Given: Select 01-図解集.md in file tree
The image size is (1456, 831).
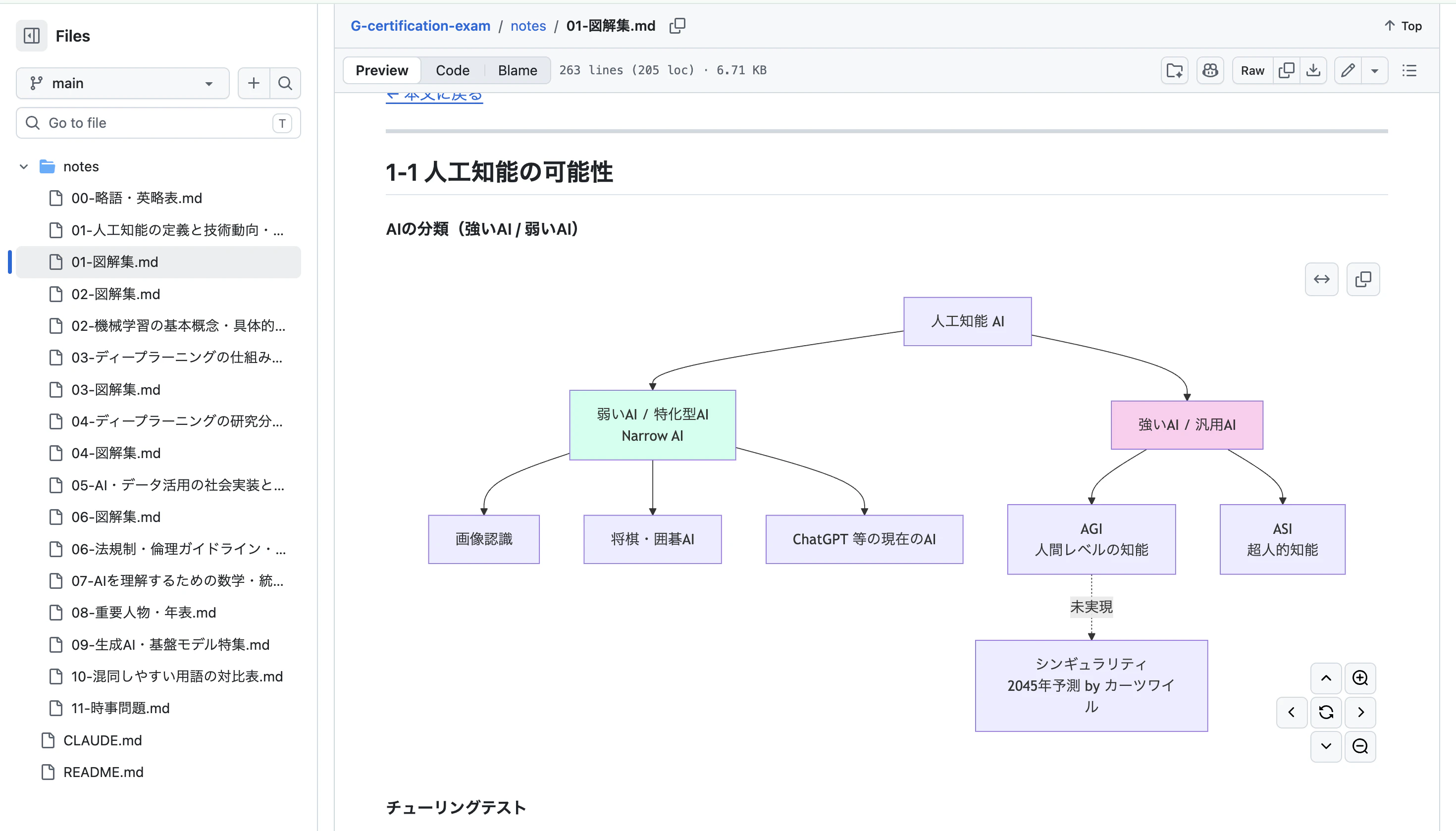Looking at the screenshot, I should pyautogui.click(x=158, y=262).
